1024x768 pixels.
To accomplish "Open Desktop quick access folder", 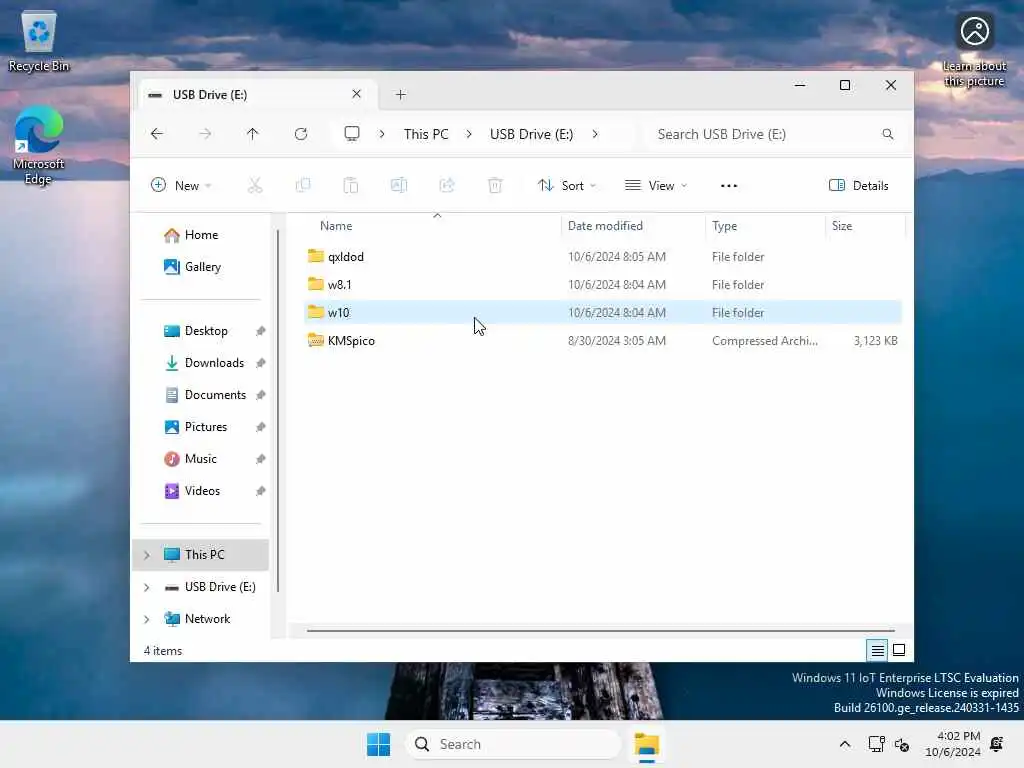I will [201, 331].
